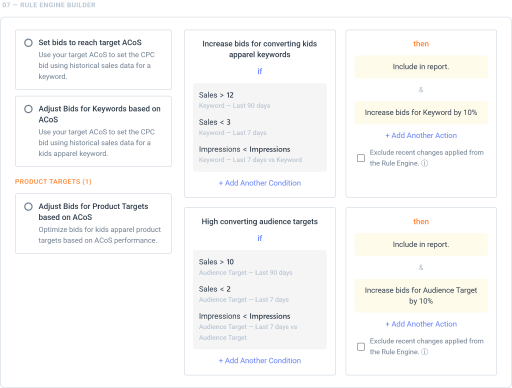Click 'Audience Target — Last 7 days' under Sales < 2

coord(244,300)
